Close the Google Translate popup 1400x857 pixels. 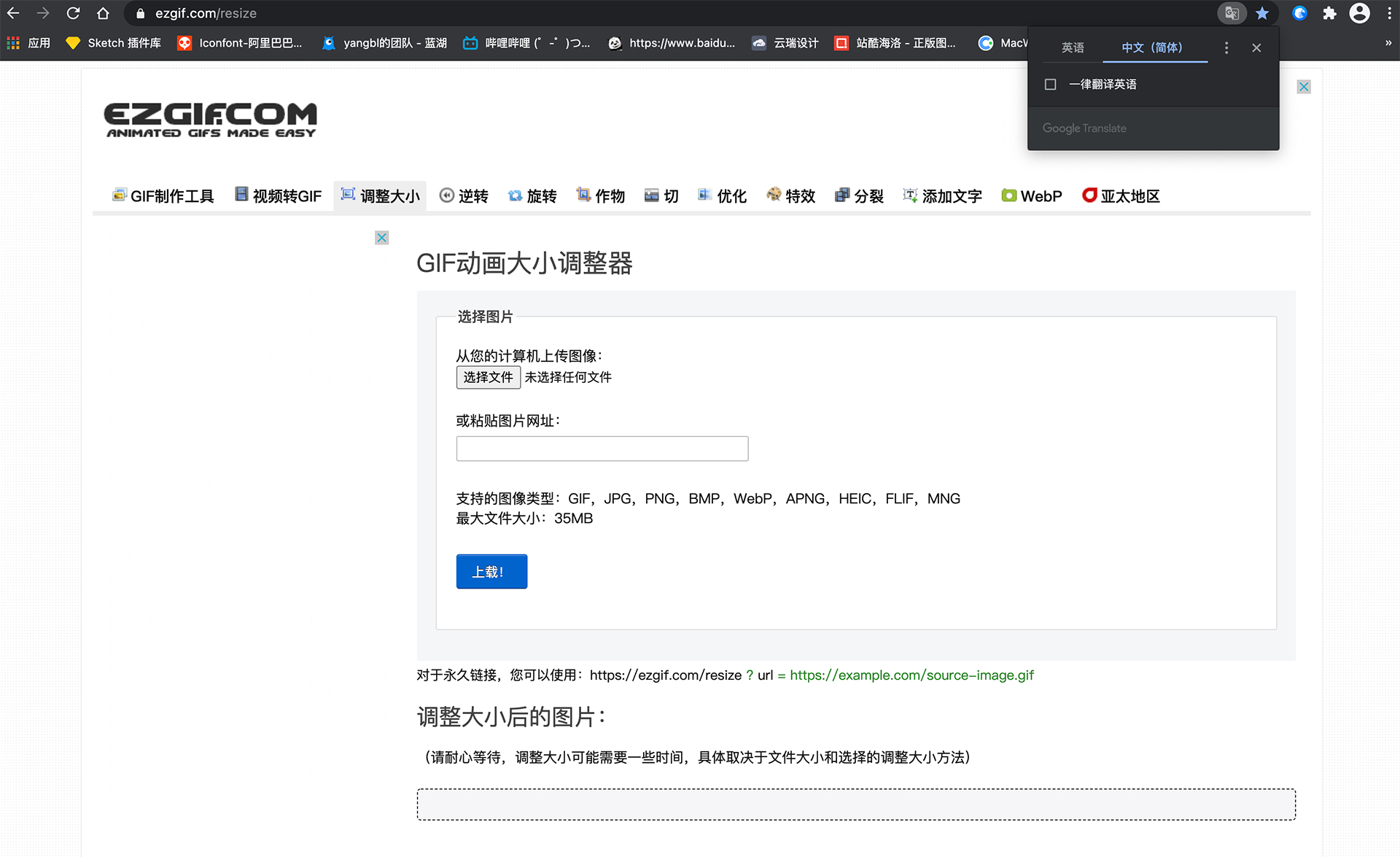tap(1256, 47)
